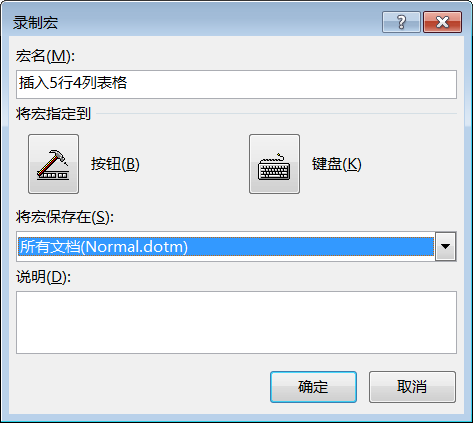Viewport: 473px width, 423px height.
Task: Click the 将宏指定到 group heading
Action: [53, 114]
